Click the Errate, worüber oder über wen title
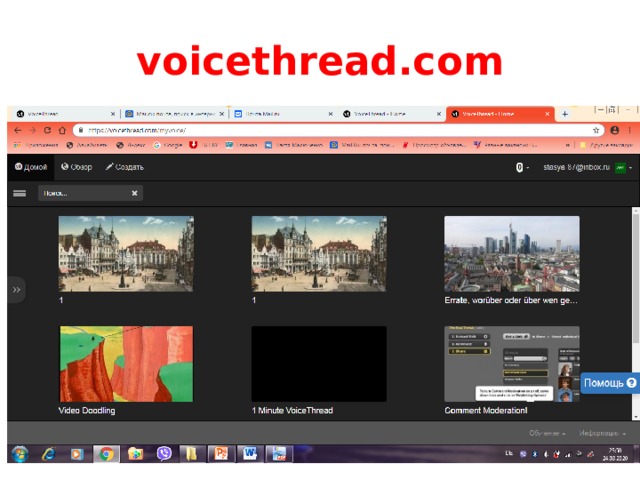 click(x=511, y=300)
